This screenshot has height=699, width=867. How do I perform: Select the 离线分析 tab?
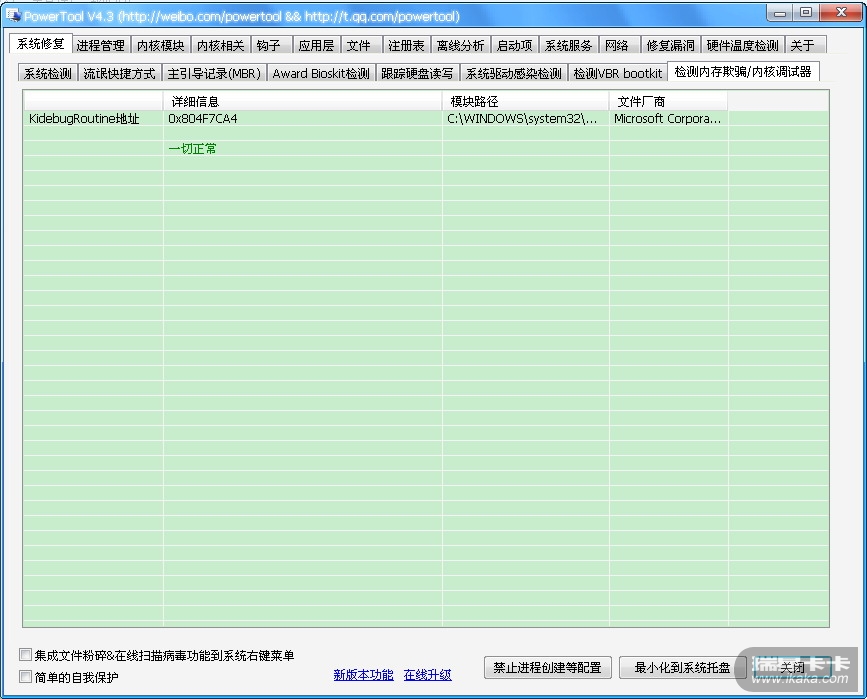tap(461, 45)
